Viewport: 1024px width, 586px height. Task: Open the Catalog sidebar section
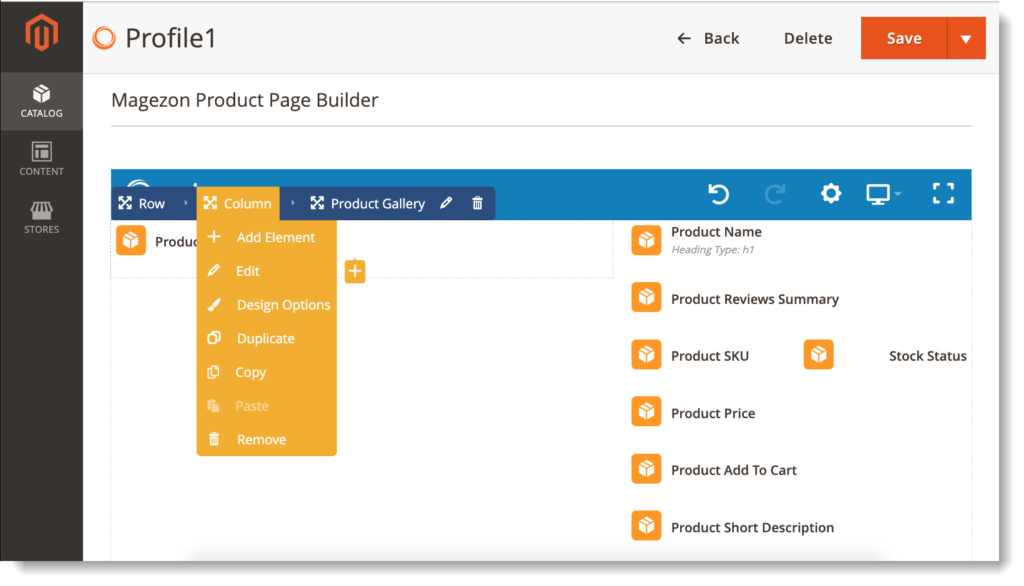[41, 101]
